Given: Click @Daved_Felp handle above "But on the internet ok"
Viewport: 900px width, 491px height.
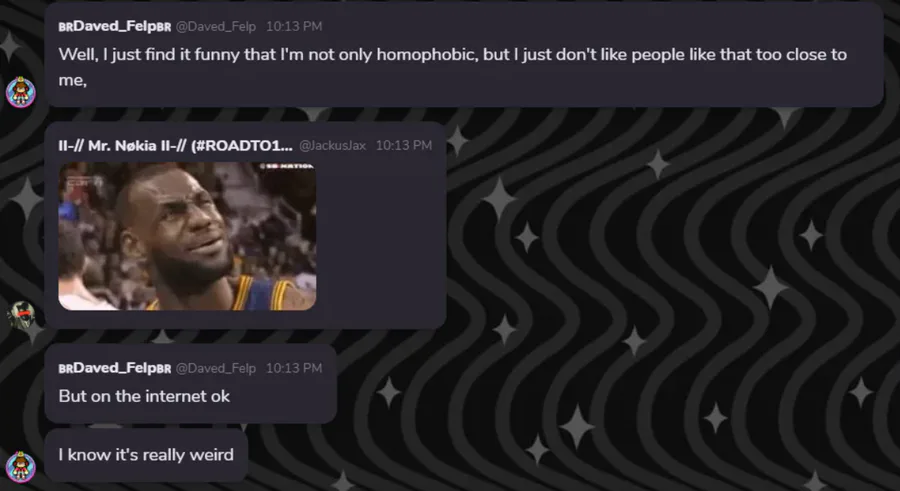Looking at the screenshot, I should click(x=216, y=368).
